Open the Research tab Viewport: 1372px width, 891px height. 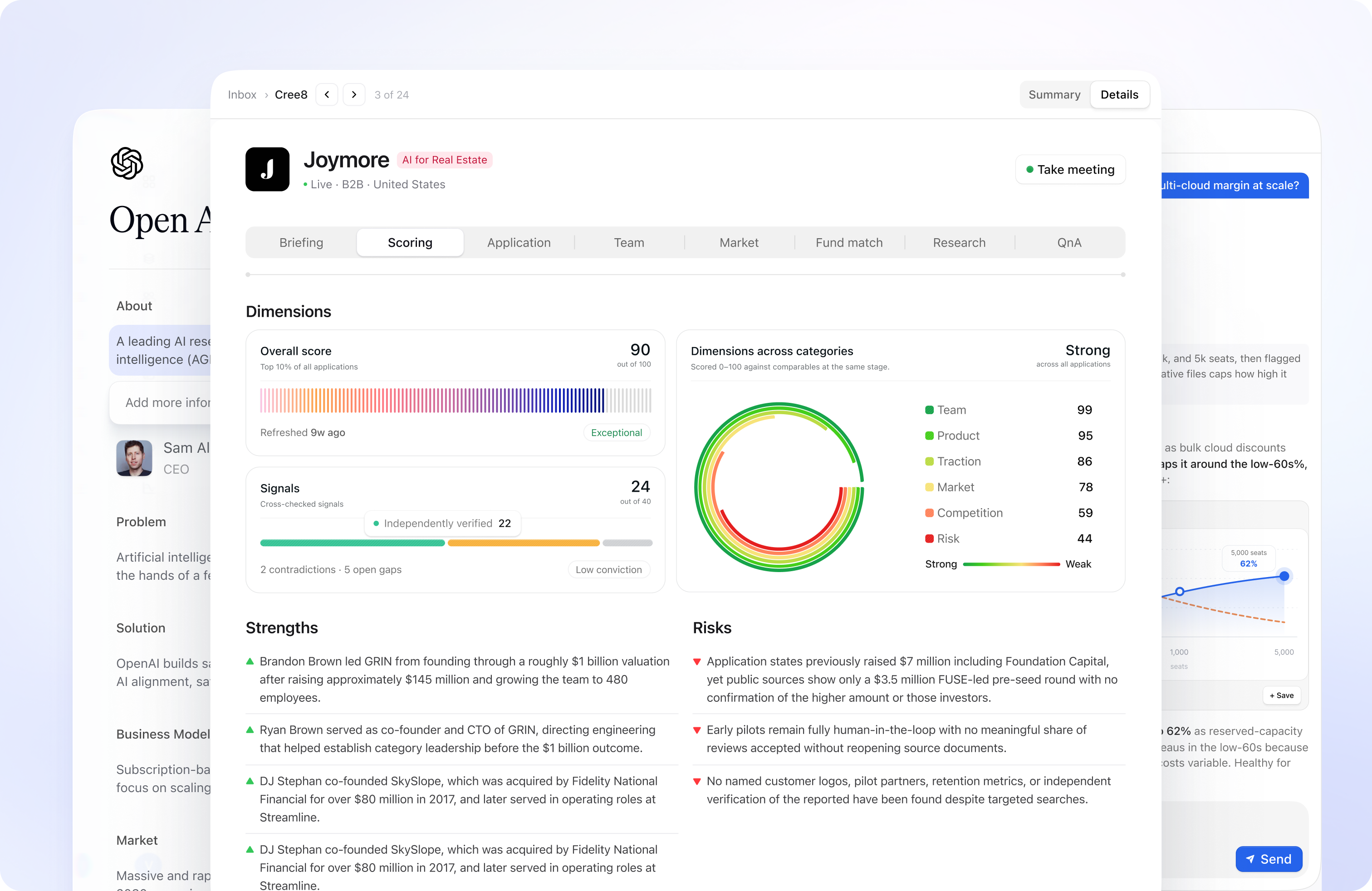click(x=959, y=243)
